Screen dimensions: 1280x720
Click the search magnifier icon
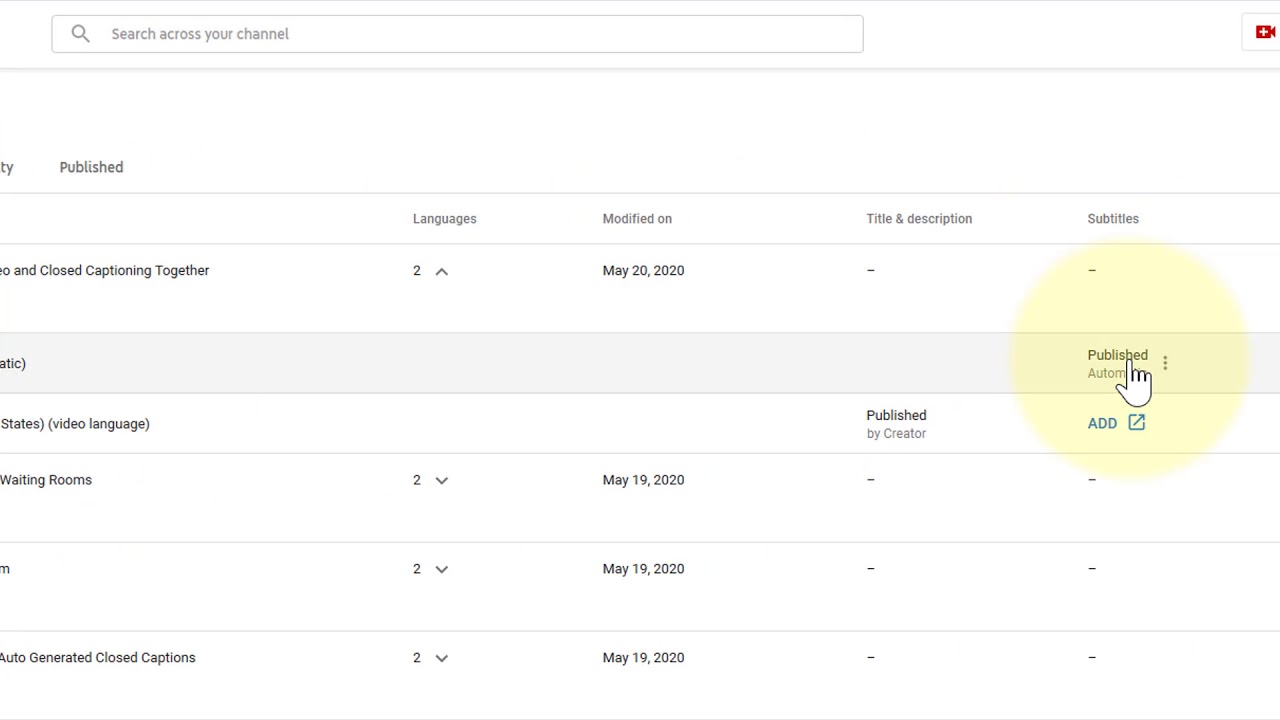click(81, 34)
